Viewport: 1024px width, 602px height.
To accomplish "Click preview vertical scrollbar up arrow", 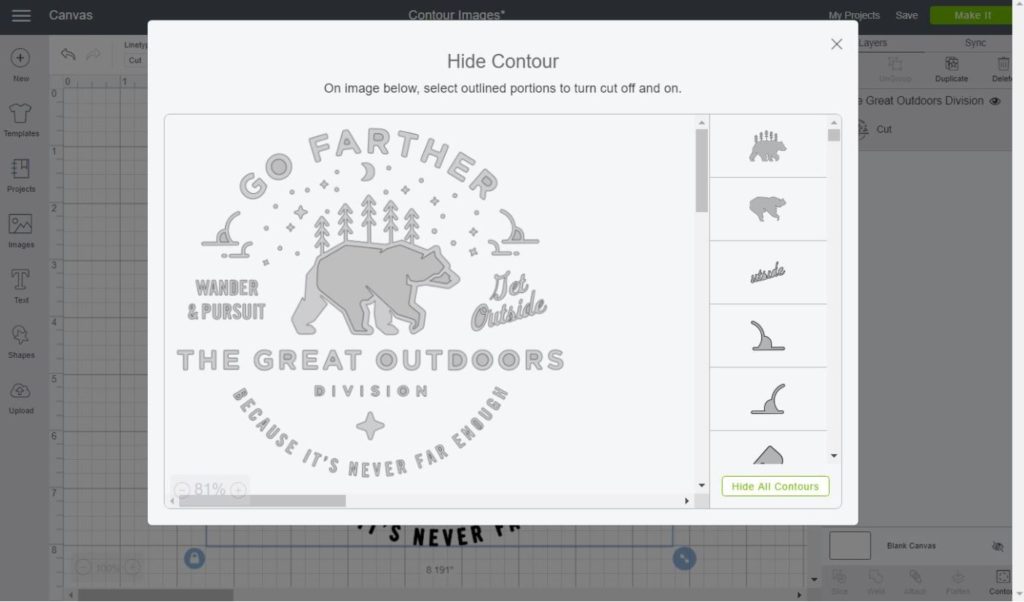I will click(x=702, y=123).
